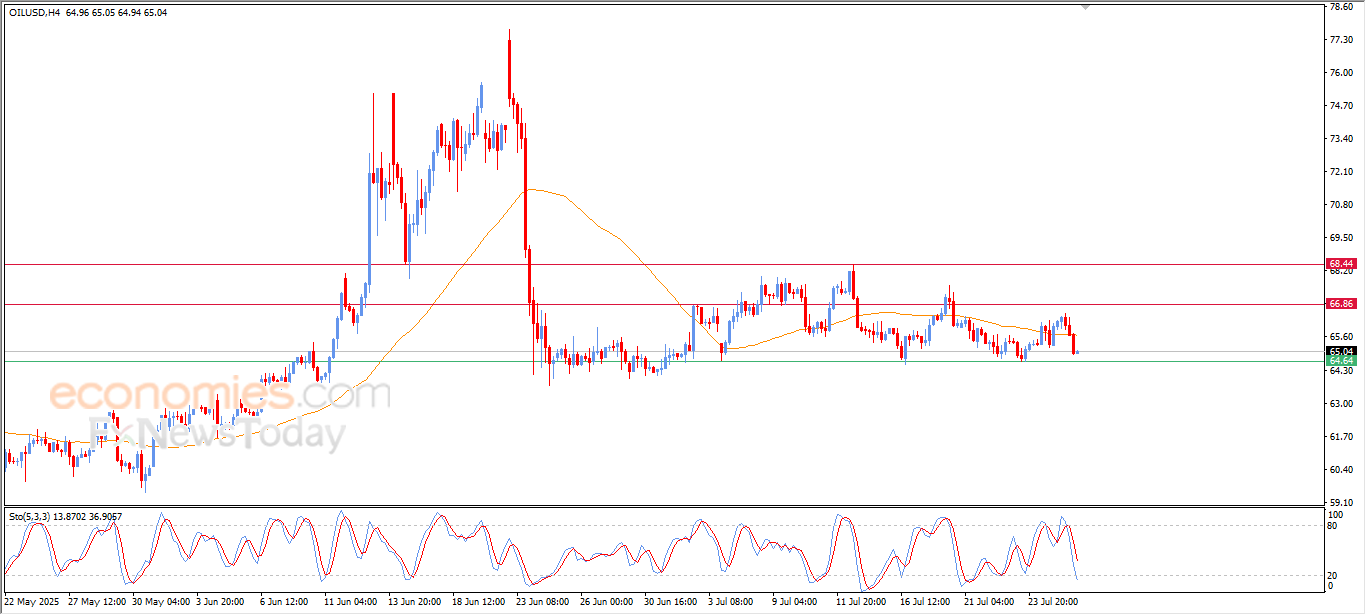
Task: Click the 69.50 price axis label
Action: click(x=1340, y=238)
